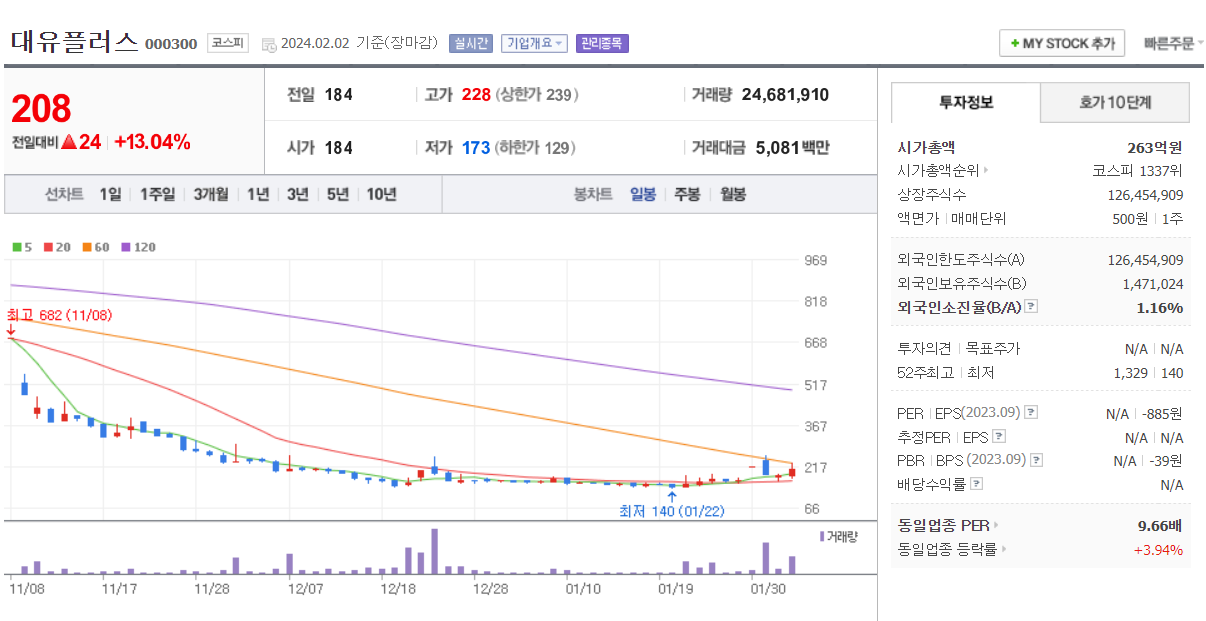This screenshot has height=621, width=1206.
Task: Click the 52주최고 최저 value 1,329 | 140
Action: point(1148,372)
